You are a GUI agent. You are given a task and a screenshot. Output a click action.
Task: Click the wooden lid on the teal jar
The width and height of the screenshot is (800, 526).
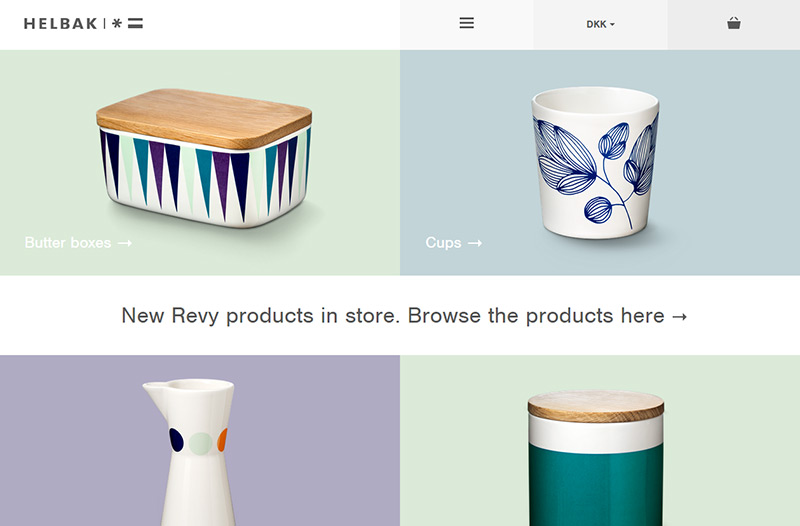coord(596,407)
